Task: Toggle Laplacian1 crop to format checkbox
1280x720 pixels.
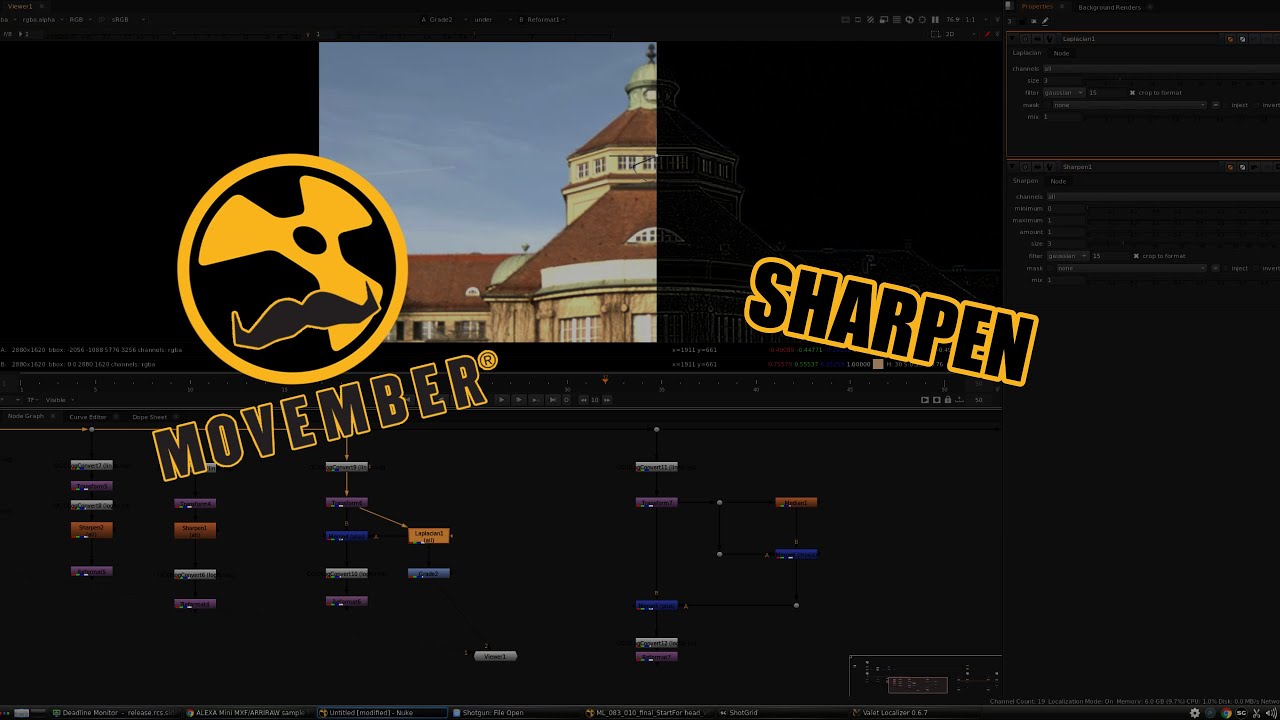Action: (1133, 92)
